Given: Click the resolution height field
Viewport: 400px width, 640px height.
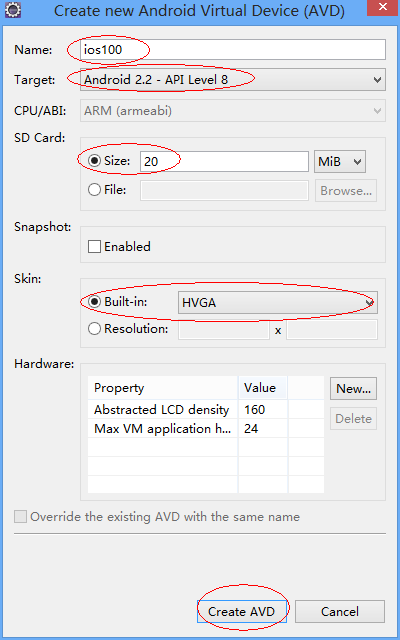Looking at the screenshot, I should tap(332, 330).
